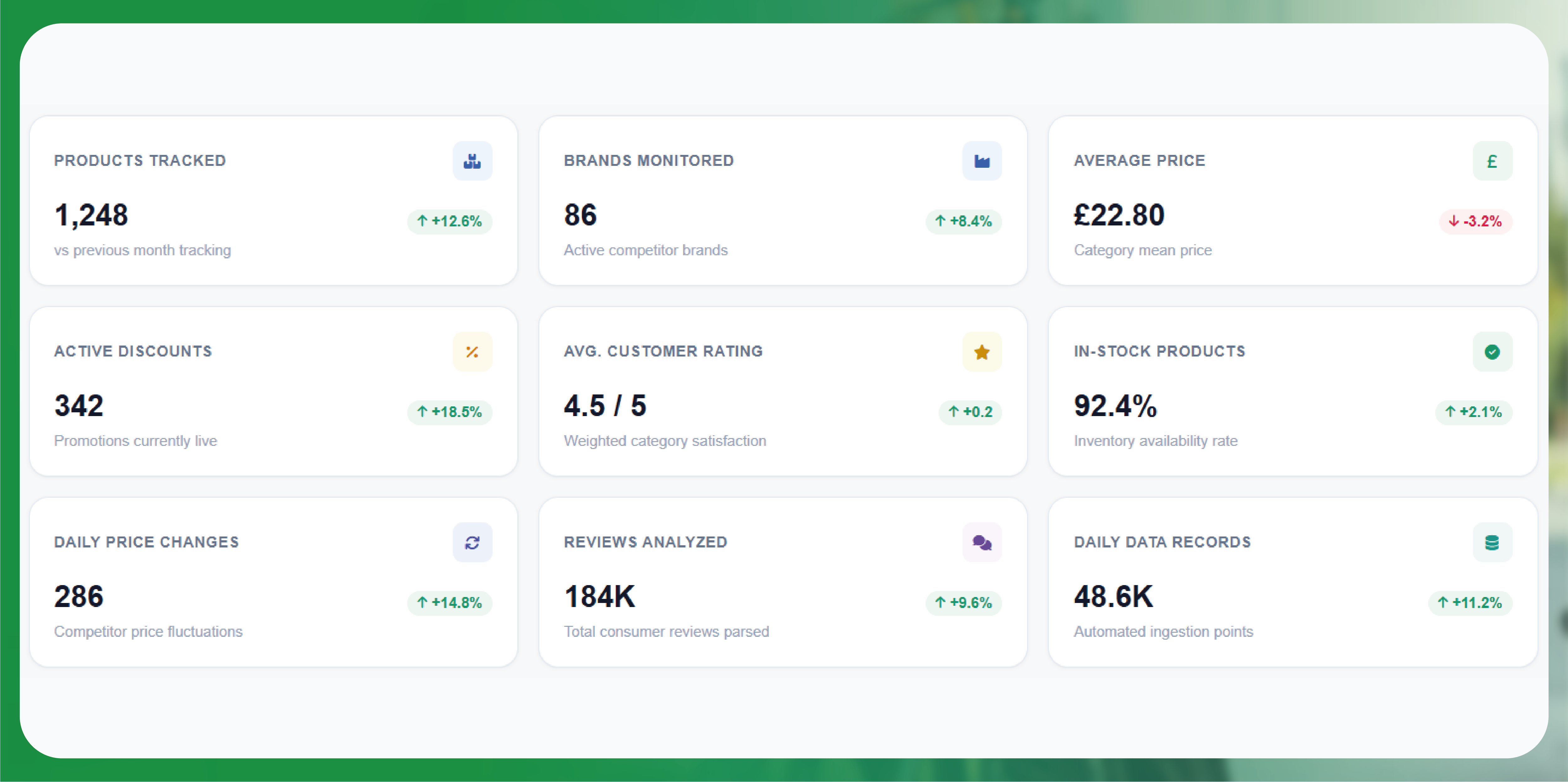
Task: Click the +18.5% Active Discounts badge
Action: click(449, 412)
